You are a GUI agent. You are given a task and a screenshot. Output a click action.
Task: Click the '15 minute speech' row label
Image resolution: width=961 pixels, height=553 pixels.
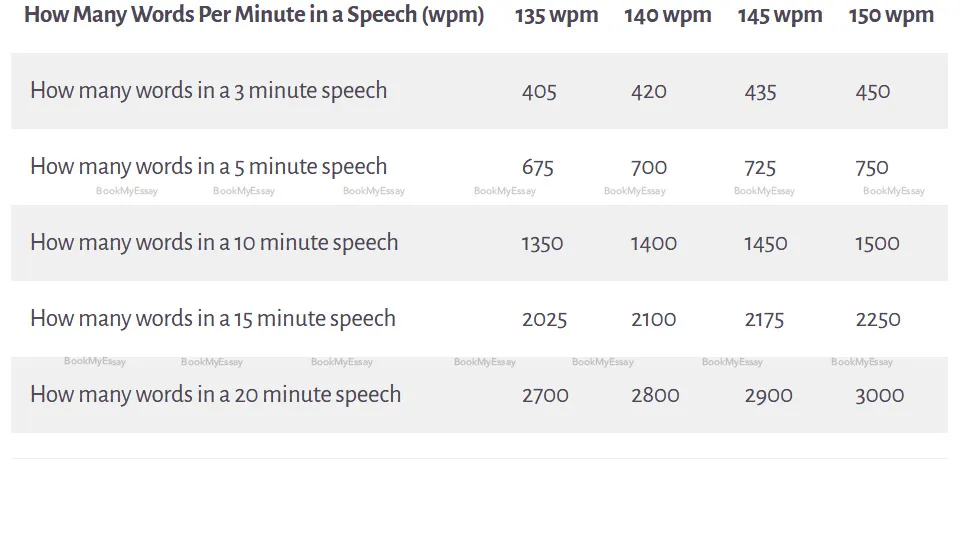tap(213, 319)
